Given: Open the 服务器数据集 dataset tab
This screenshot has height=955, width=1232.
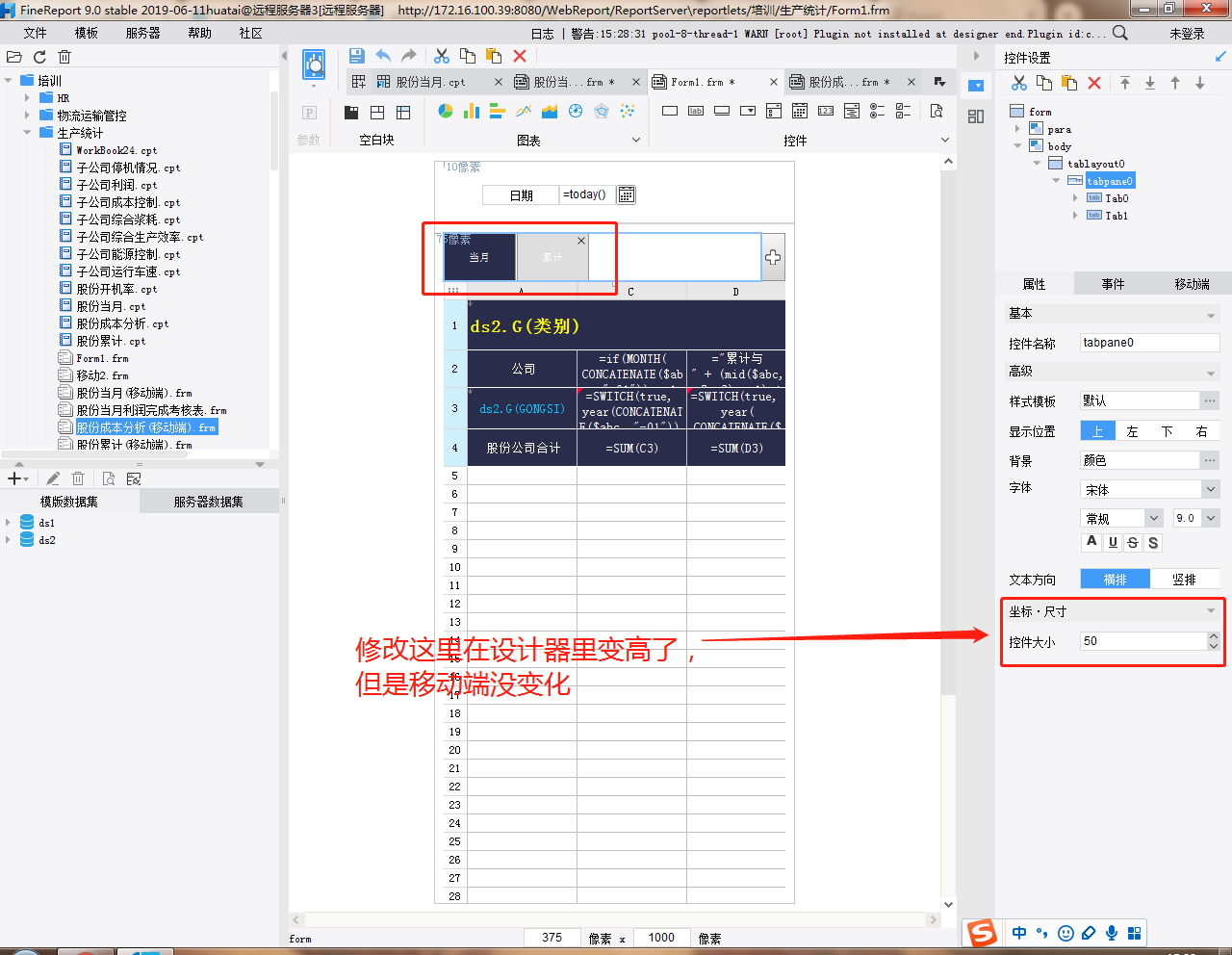Looking at the screenshot, I should pos(209,502).
